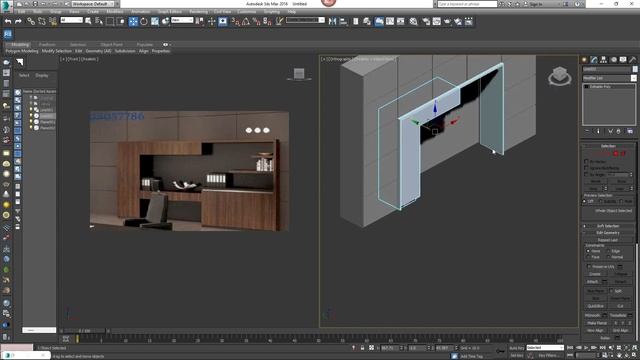Open the selection filter dropdown in toolbar
The height and width of the screenshot is (360, 640).
click(71, 20)
